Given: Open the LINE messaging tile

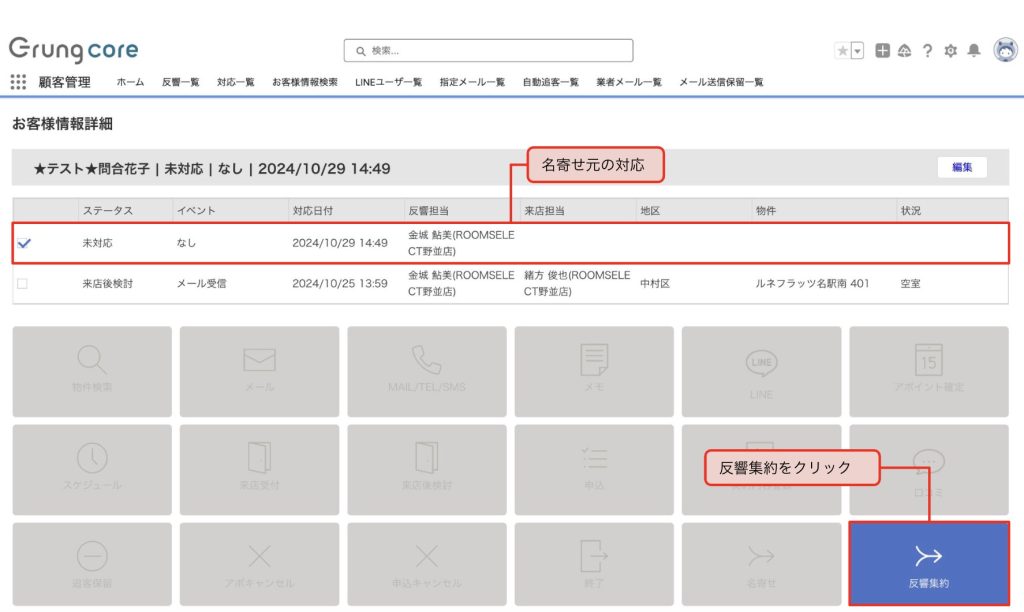Looking at the screenshot, I should click(761, 370).
